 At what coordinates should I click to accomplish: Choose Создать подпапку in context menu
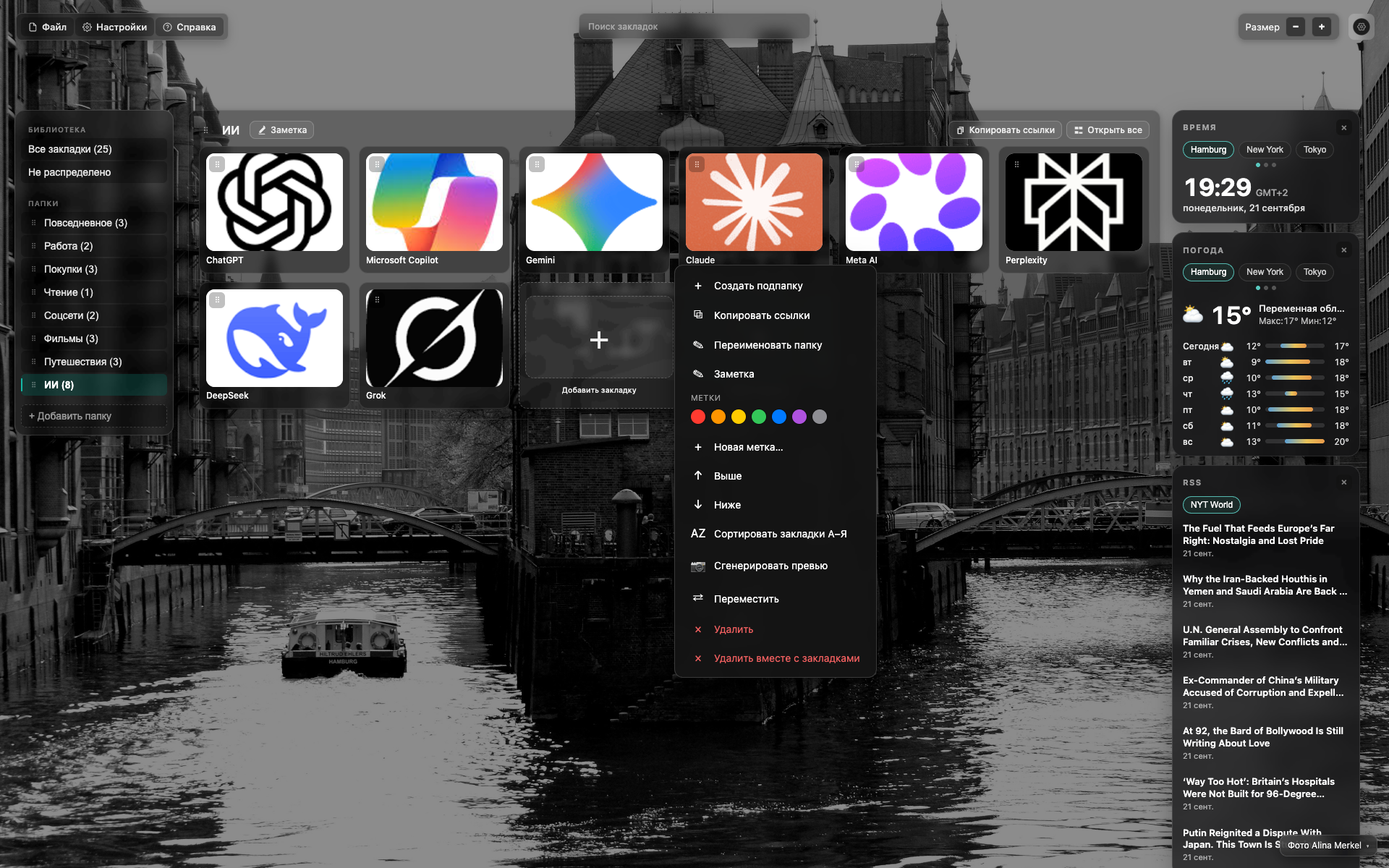click(775, 286)
